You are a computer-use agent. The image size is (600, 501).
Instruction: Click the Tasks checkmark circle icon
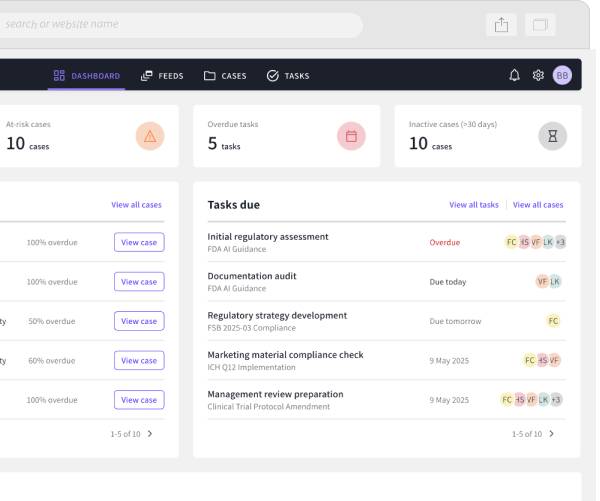point(272,76)
